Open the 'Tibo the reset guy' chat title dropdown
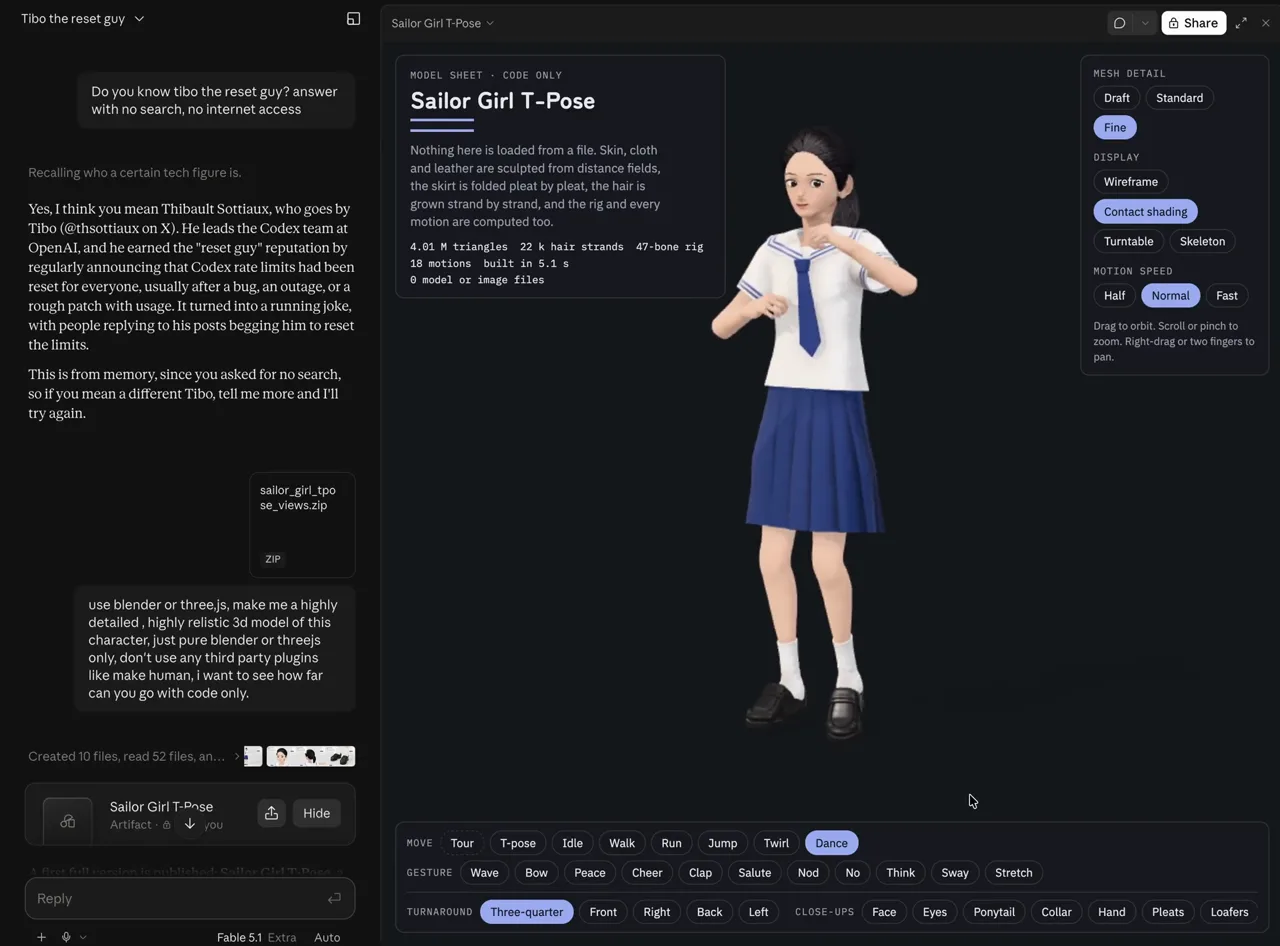1280x946 pixels. 83,19
